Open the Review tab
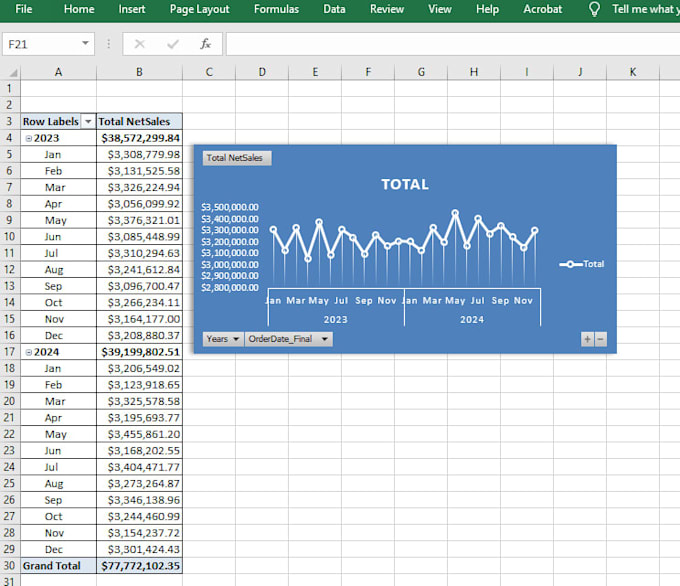 387,9
